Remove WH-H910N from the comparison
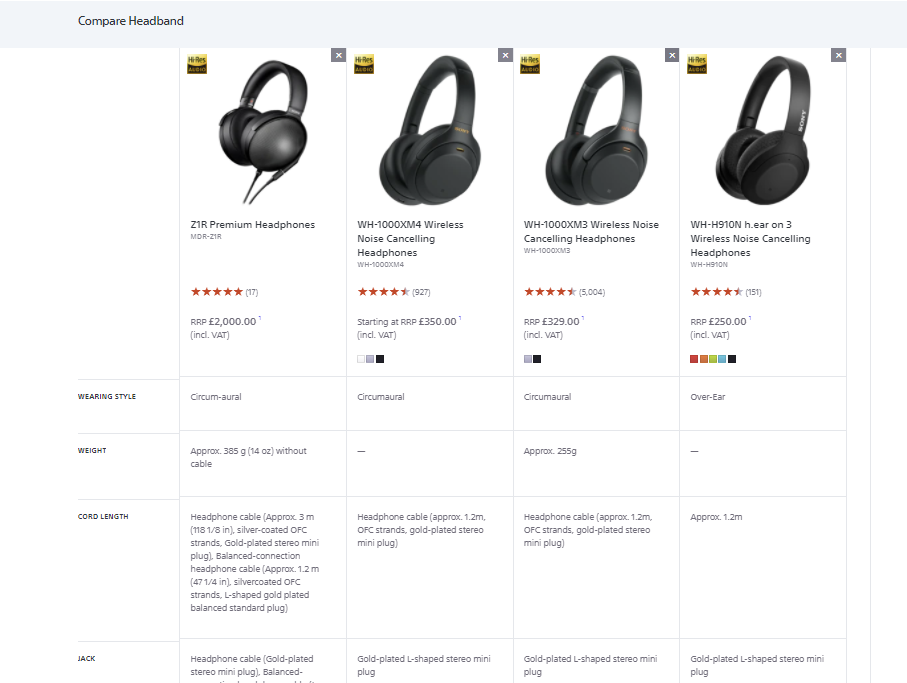This screenshot has height=683, width=907. click(x=838, y=56)
